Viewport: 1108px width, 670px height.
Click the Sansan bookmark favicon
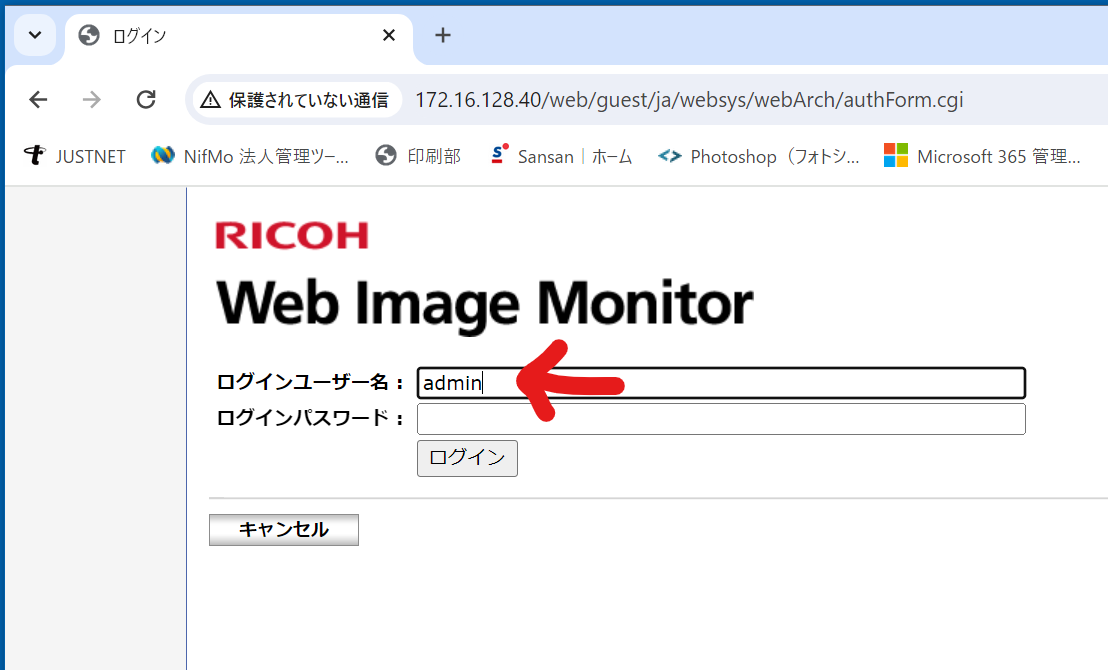click(x=500, y=155)
